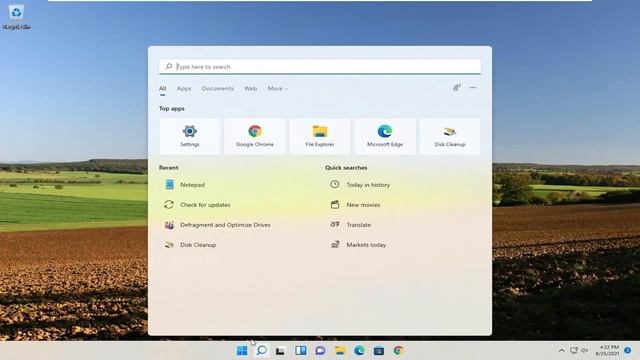Open Task View on taskbar

click(281, 351)
